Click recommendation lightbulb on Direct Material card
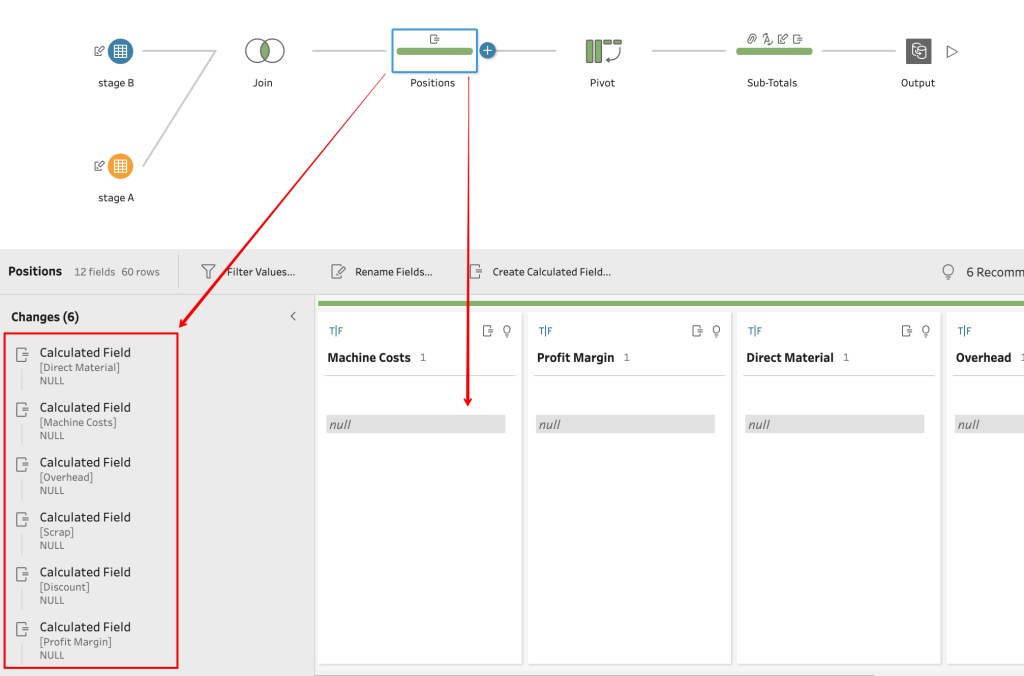Image resolution: width=1024 pixels, height=676 pixels. [x=926, y=331]
